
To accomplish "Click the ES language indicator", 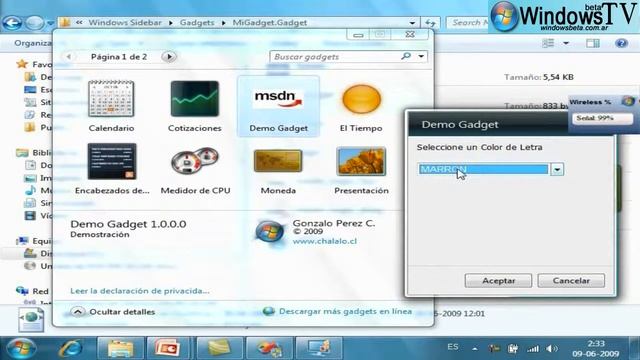I will (452, 347).
